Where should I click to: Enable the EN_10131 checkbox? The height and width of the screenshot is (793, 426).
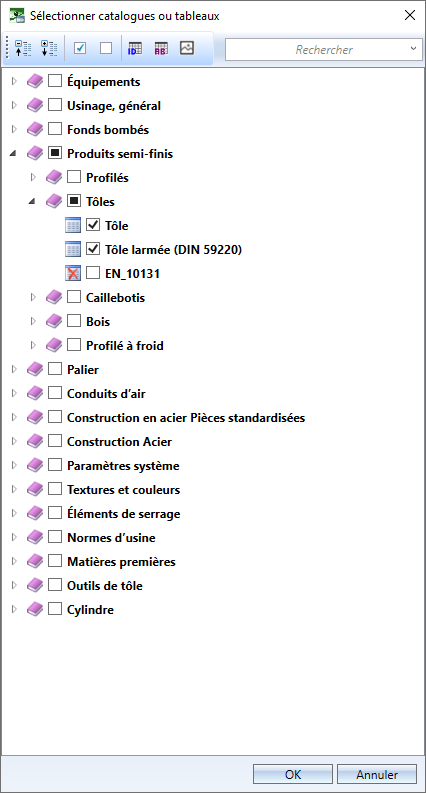click(x=93, y=273)
